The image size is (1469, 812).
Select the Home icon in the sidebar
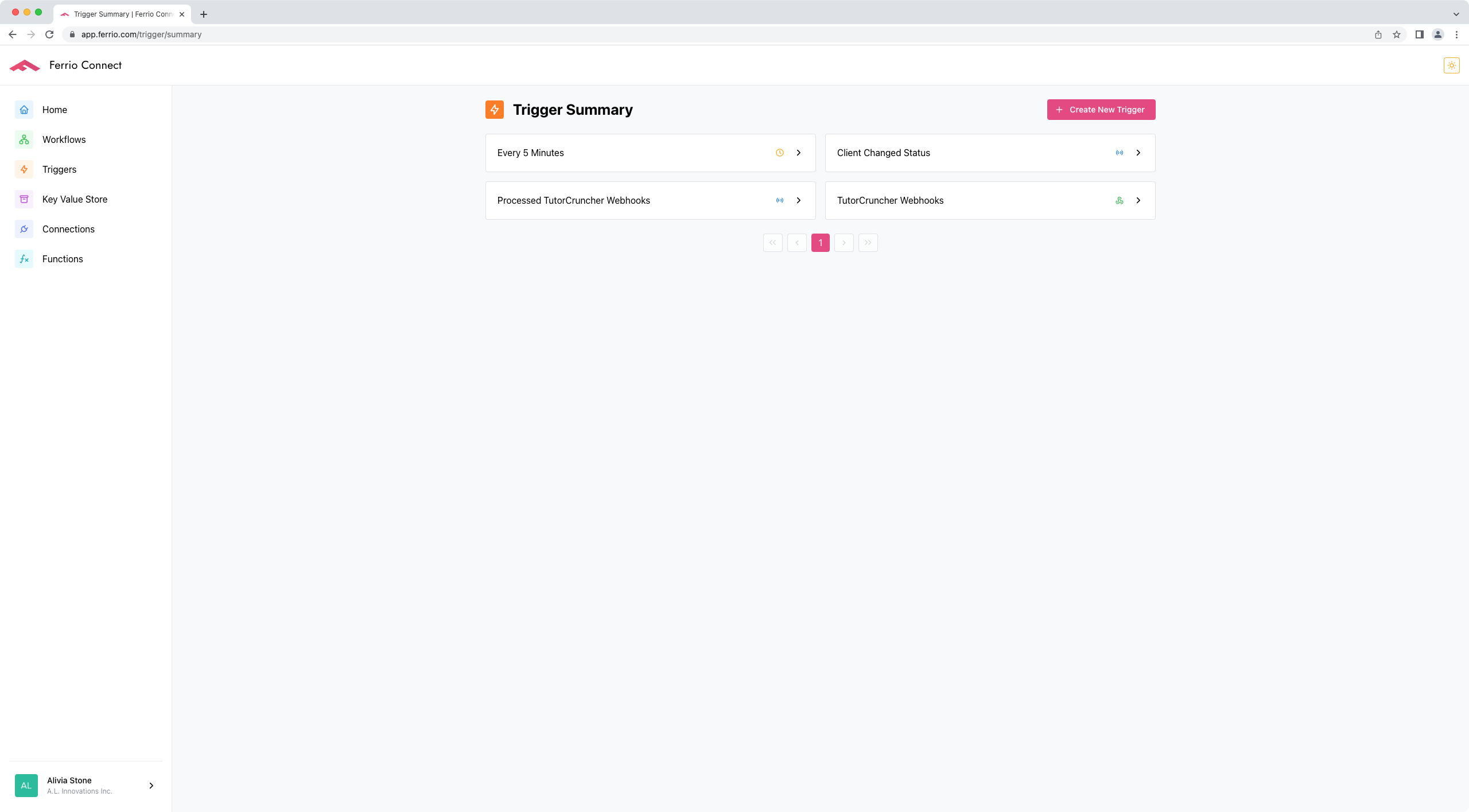click(24, 110)
